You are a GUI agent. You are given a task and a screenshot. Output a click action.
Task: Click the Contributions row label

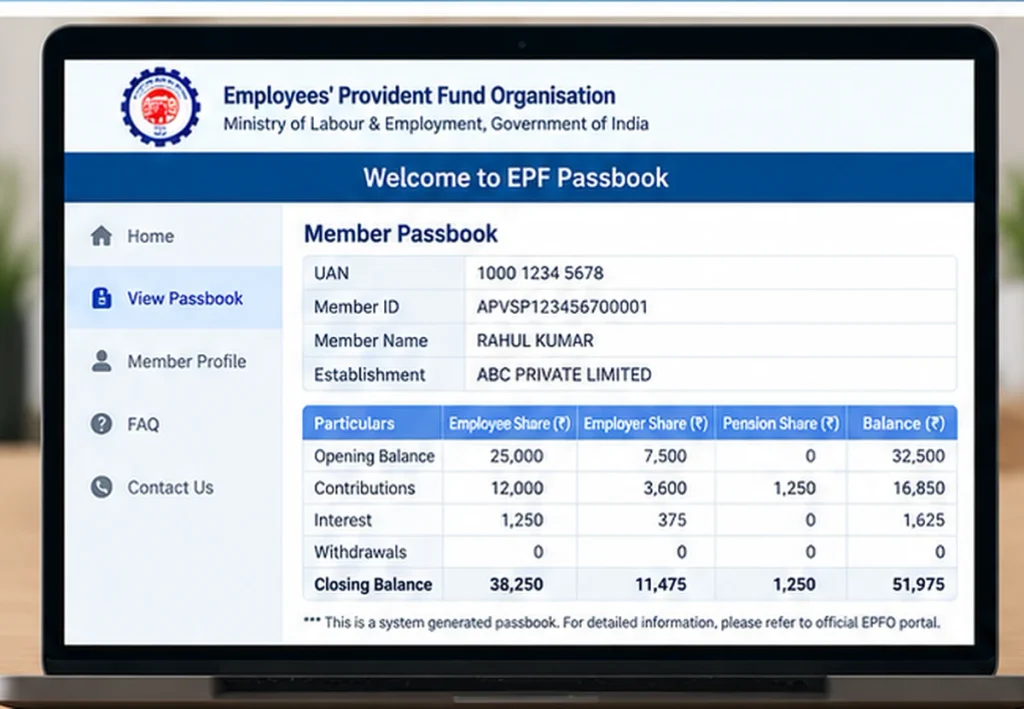(x=364, y=488)
